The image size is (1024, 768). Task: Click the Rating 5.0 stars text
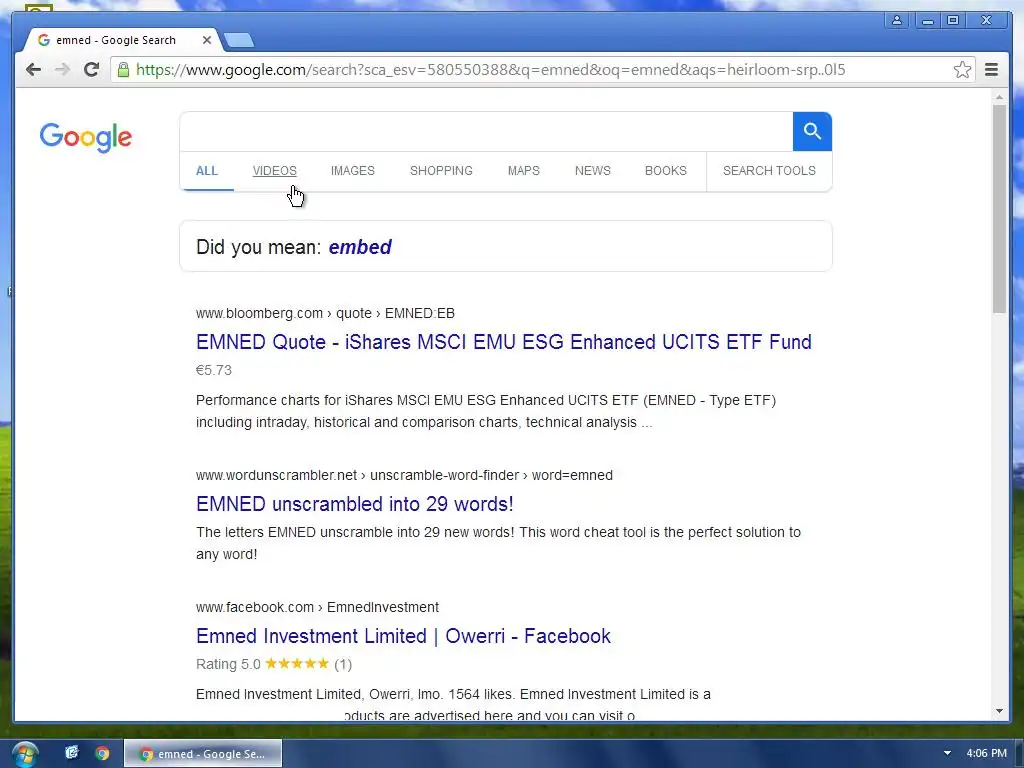tap(274, 664)
